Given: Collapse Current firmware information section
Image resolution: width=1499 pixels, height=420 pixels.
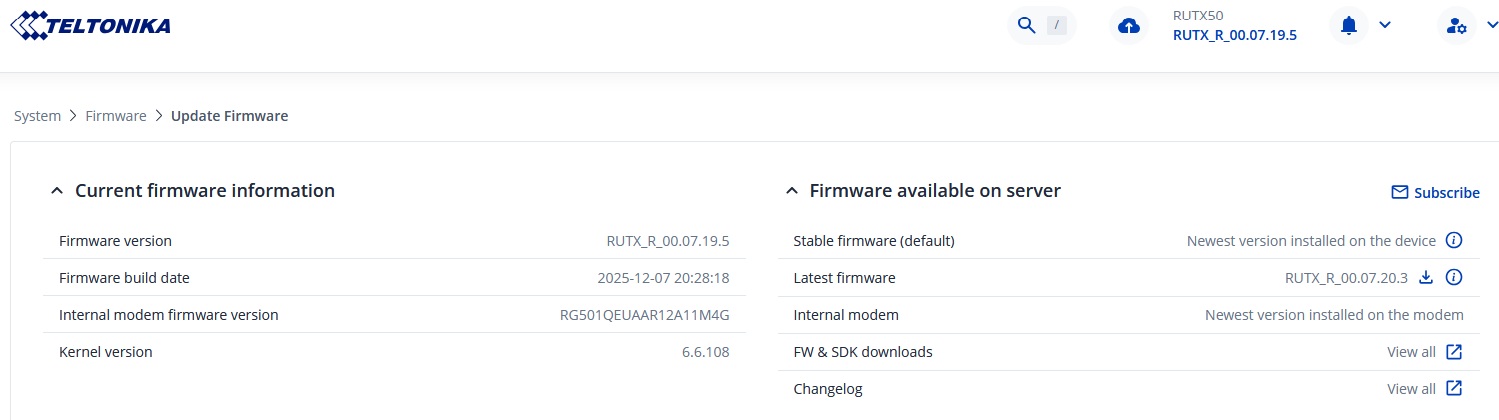Looking at the screenshot, I should [56, 191].
